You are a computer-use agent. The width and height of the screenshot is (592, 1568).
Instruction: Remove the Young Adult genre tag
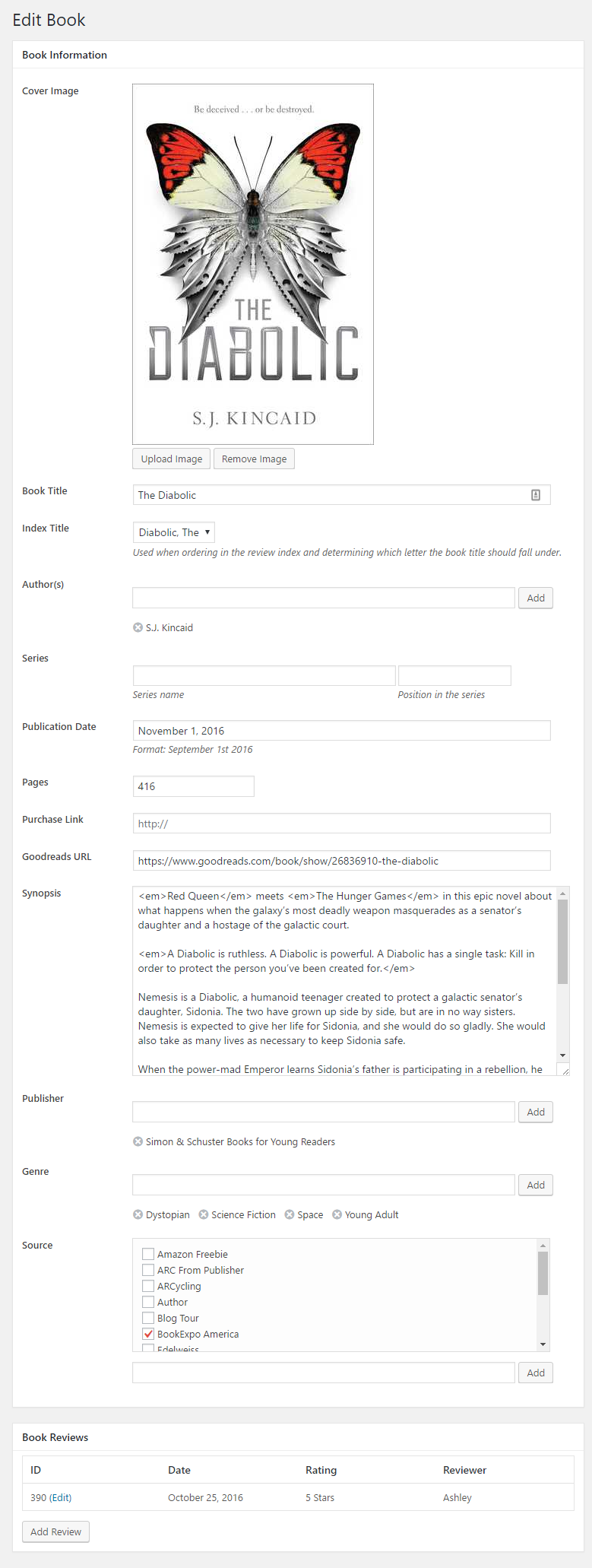[337, 1214]
